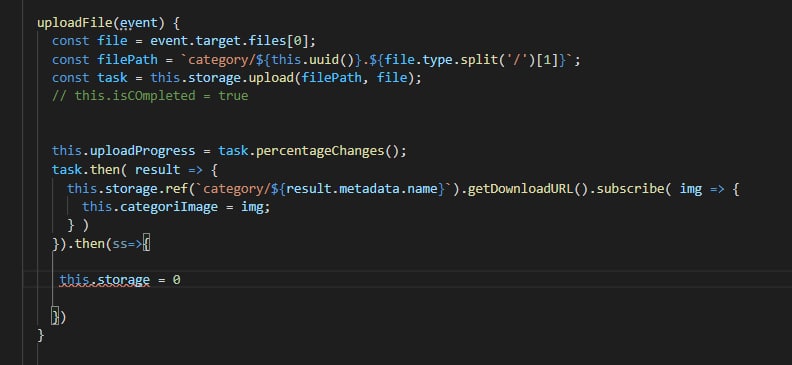The image size is (792, 365).
Task: Click the uploadProgress property
Action: [x=142, y=151]
